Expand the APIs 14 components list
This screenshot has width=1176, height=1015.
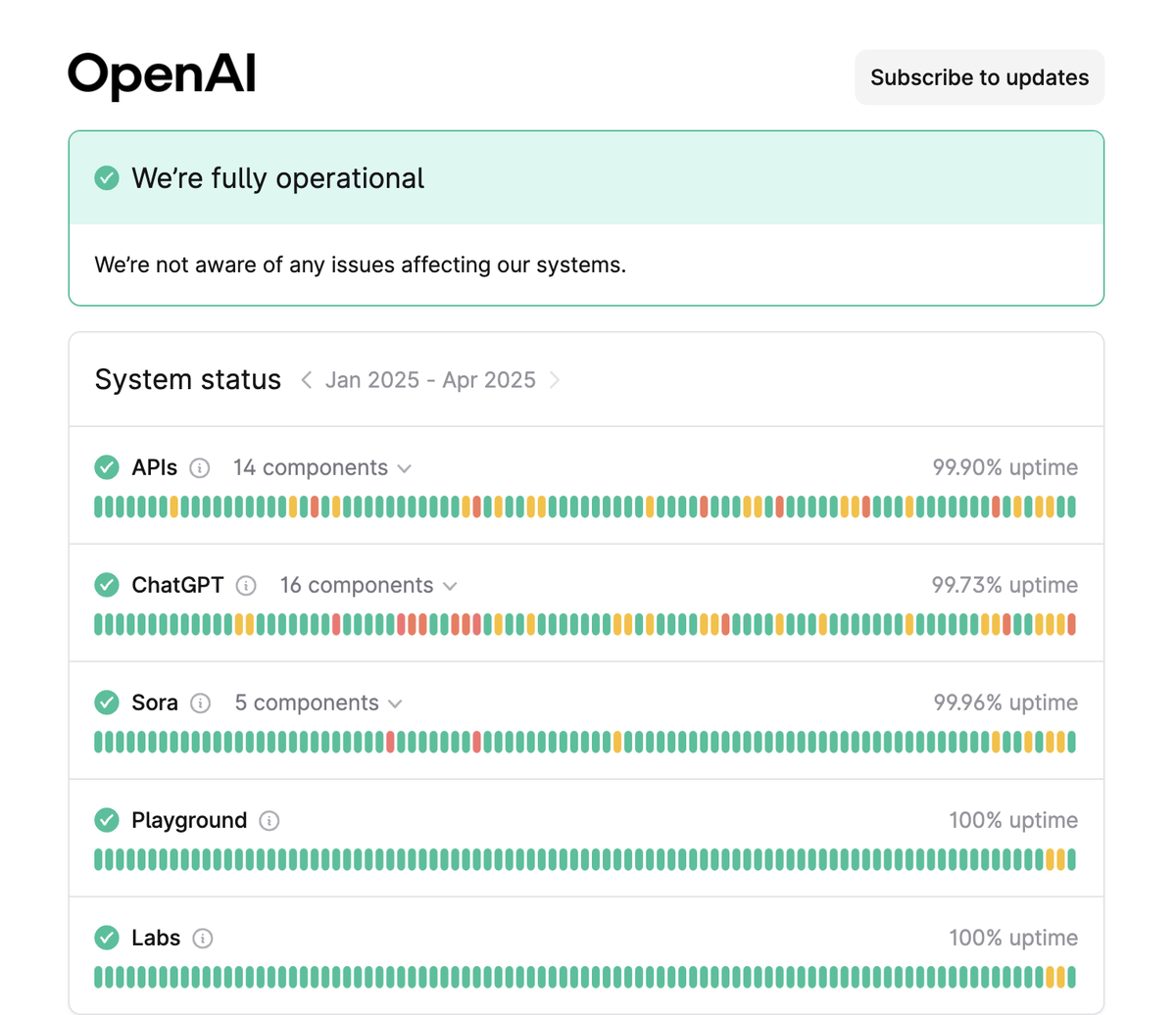(321, 468)
